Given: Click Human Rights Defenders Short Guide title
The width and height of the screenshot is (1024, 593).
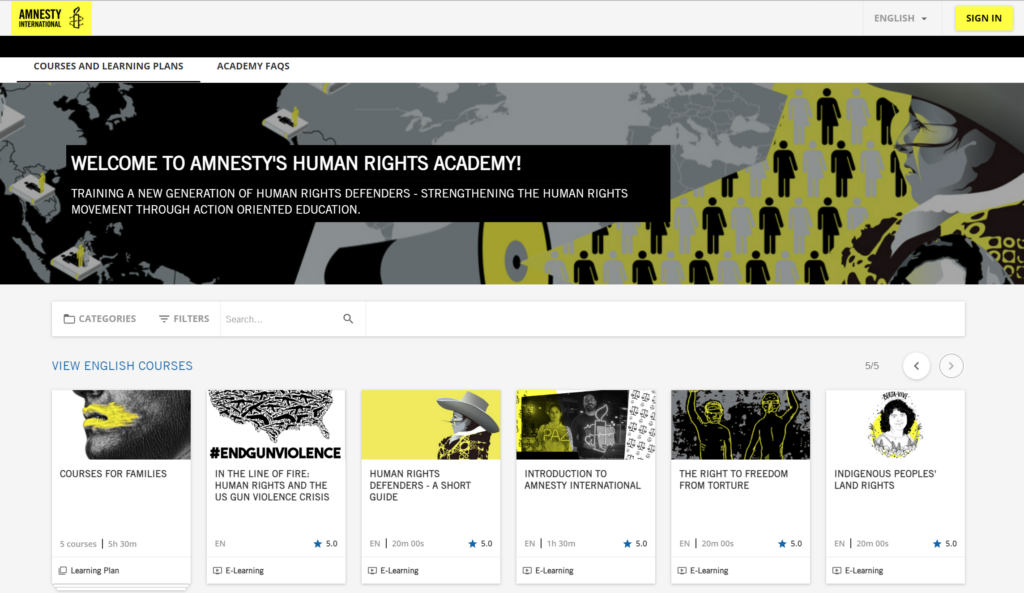Looking at the screenshot, I should (x=420, y=485).
